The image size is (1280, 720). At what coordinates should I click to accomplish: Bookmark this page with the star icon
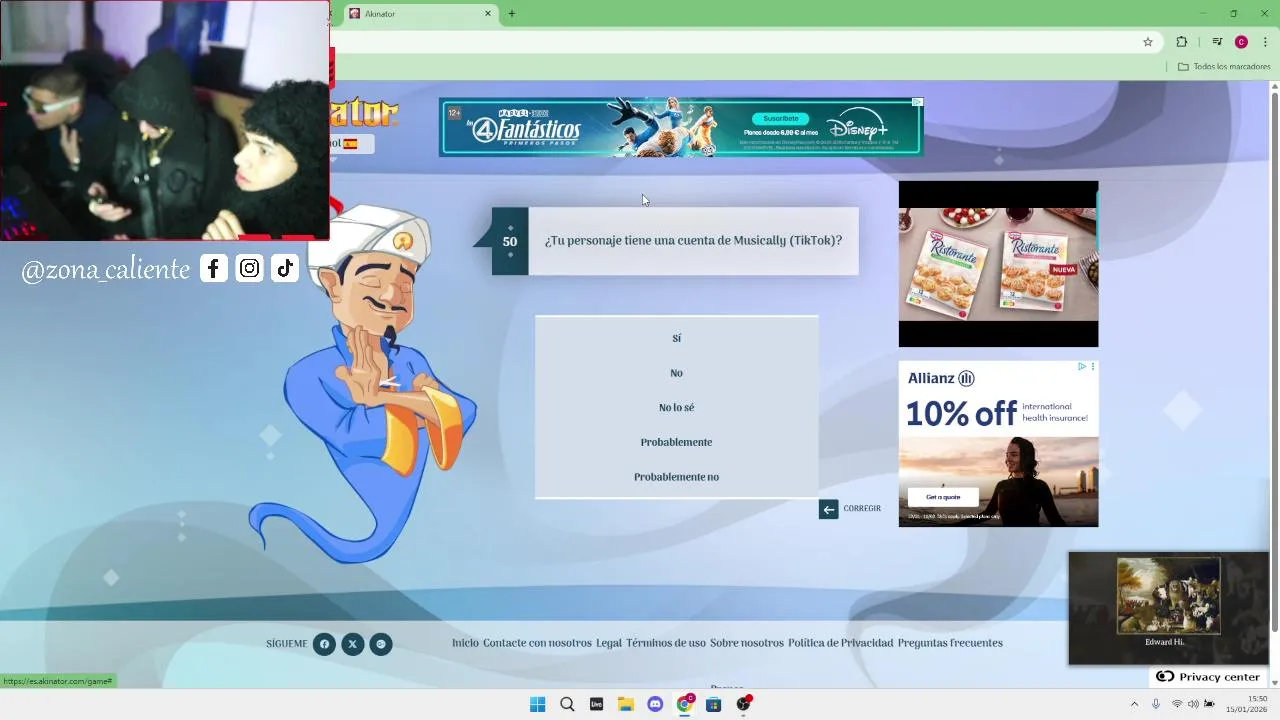click(x=1148, y=42)
